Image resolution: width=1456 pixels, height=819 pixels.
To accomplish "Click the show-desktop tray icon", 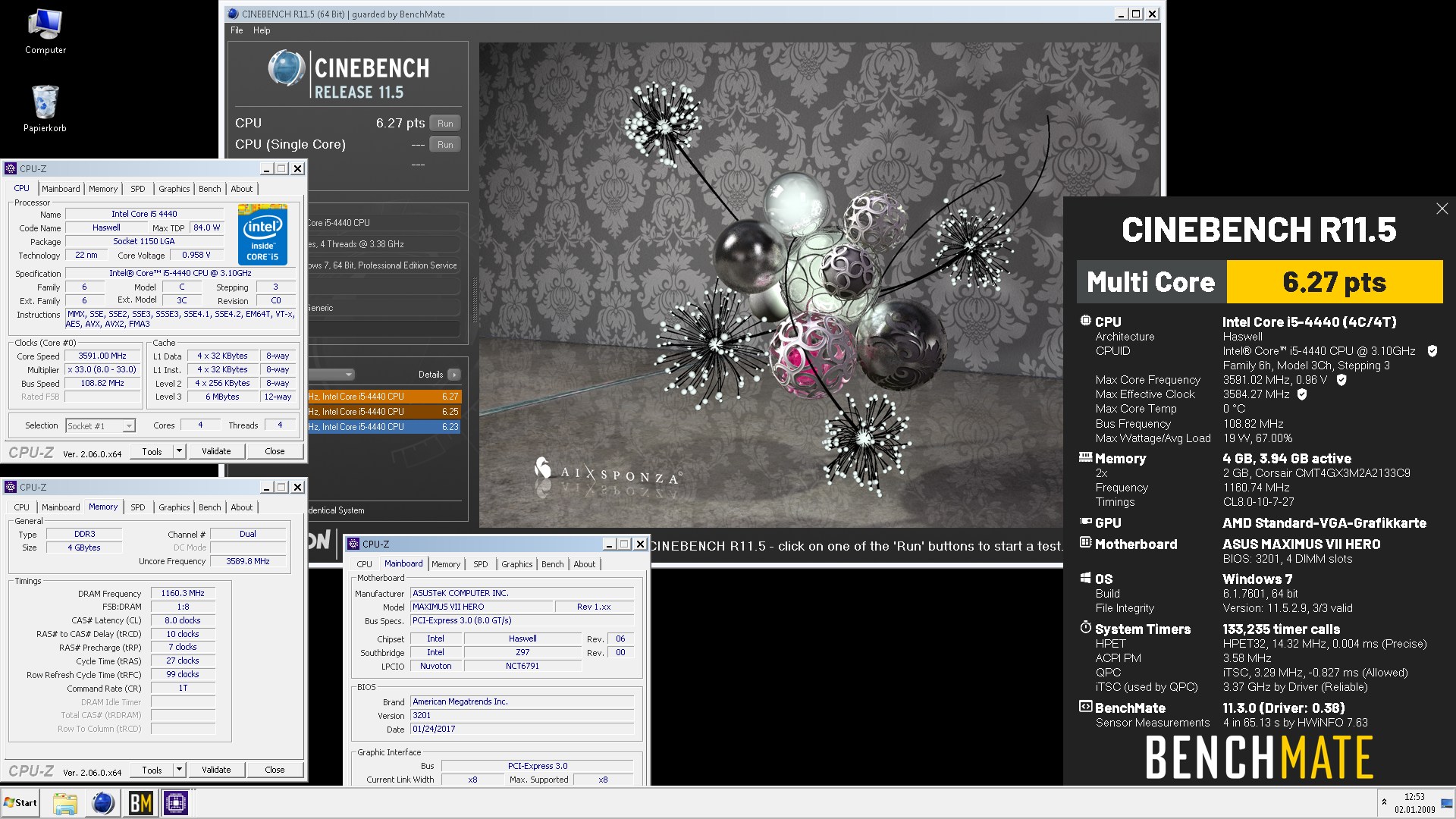I will pyautogui.click(x=1447, y=803).
